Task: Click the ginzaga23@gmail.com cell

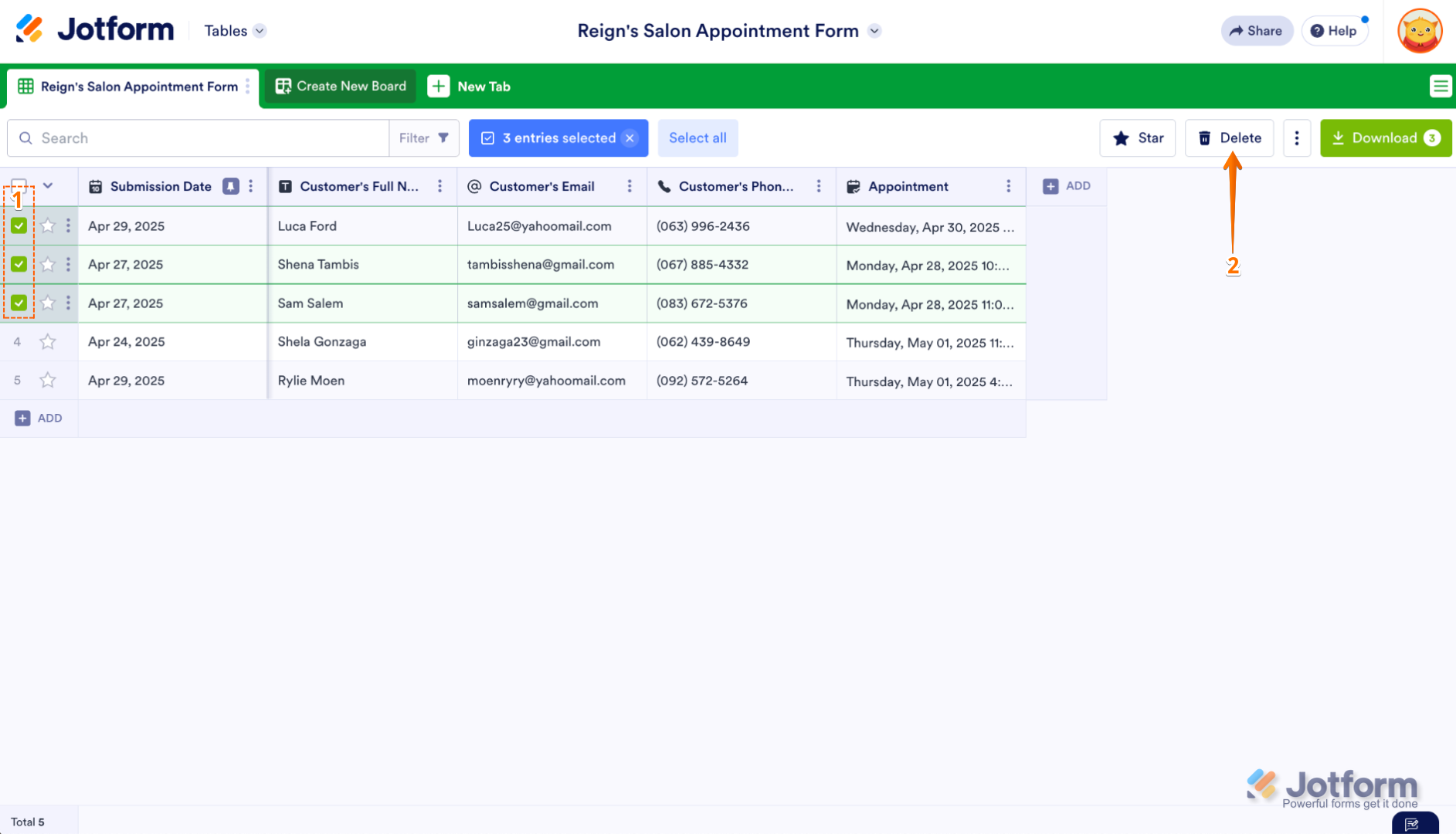Action: [x=552, y=341]
